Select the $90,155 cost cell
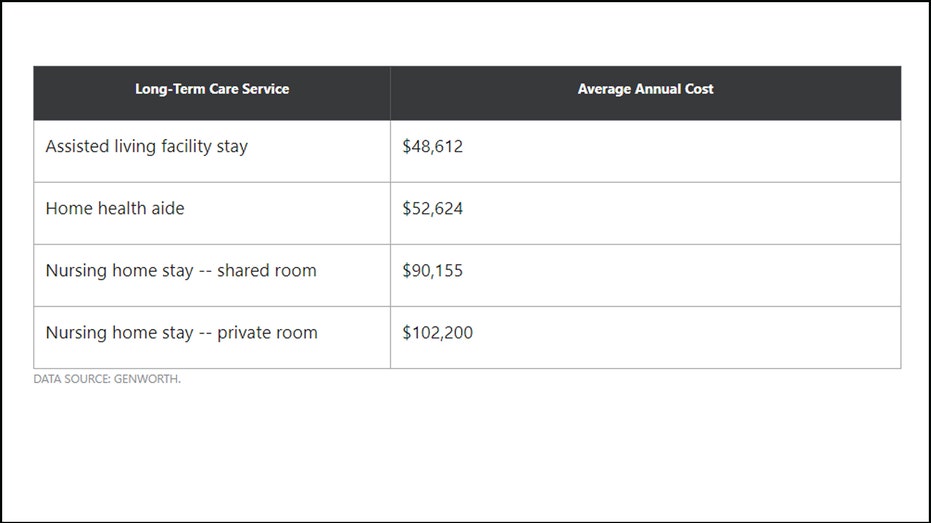The image size is (931, 523). point(645,275)
